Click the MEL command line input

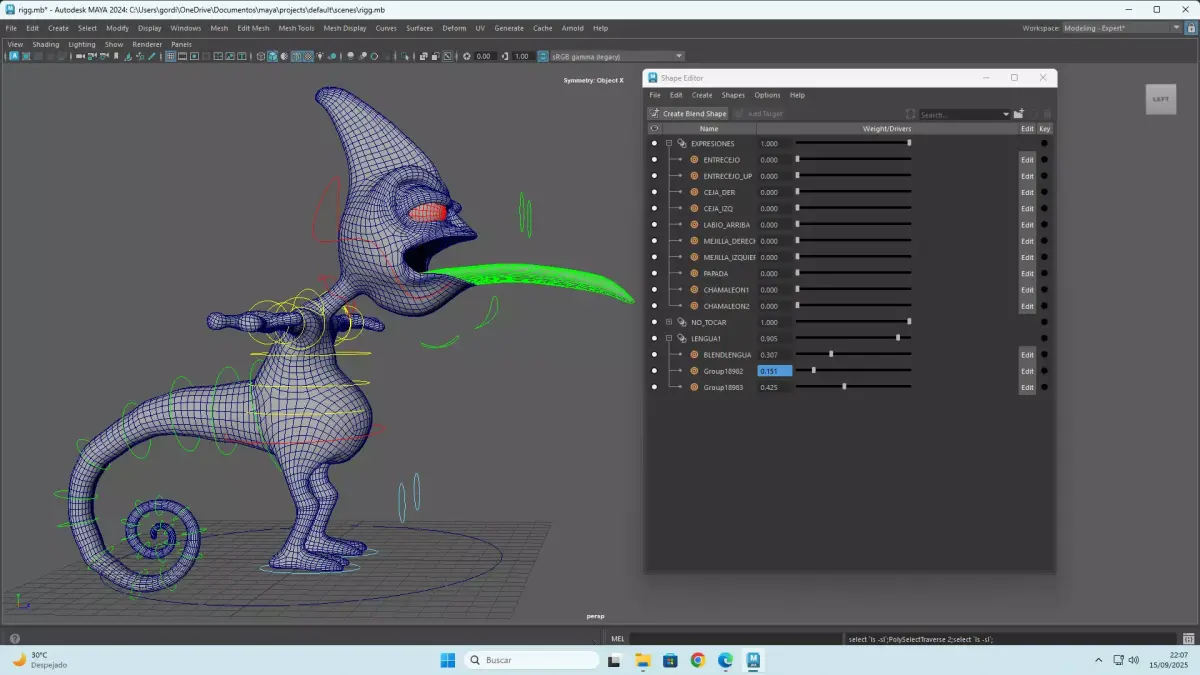click(x=737, y=639)
